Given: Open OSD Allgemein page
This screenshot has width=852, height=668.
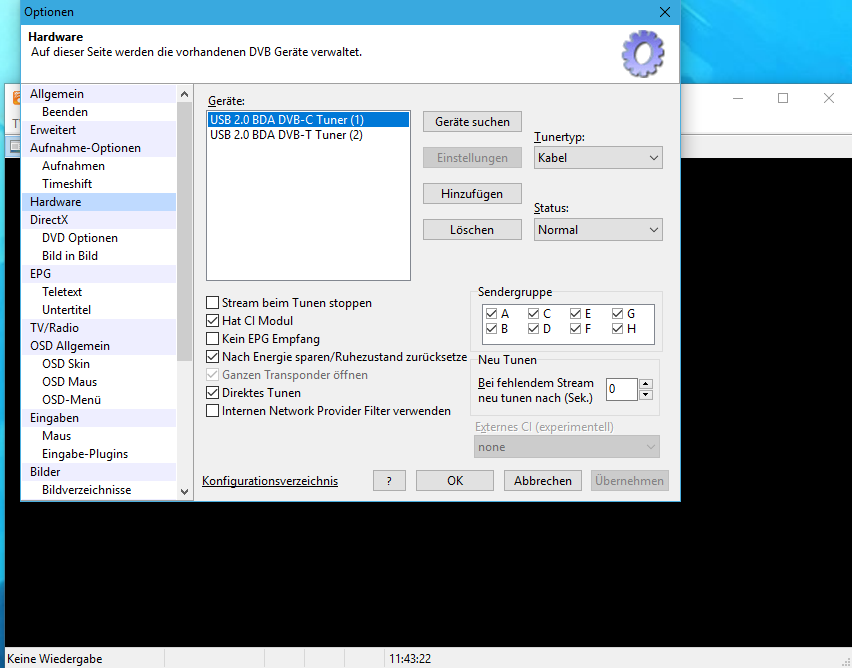Looking at the screenshot, I should coord(99,346).
